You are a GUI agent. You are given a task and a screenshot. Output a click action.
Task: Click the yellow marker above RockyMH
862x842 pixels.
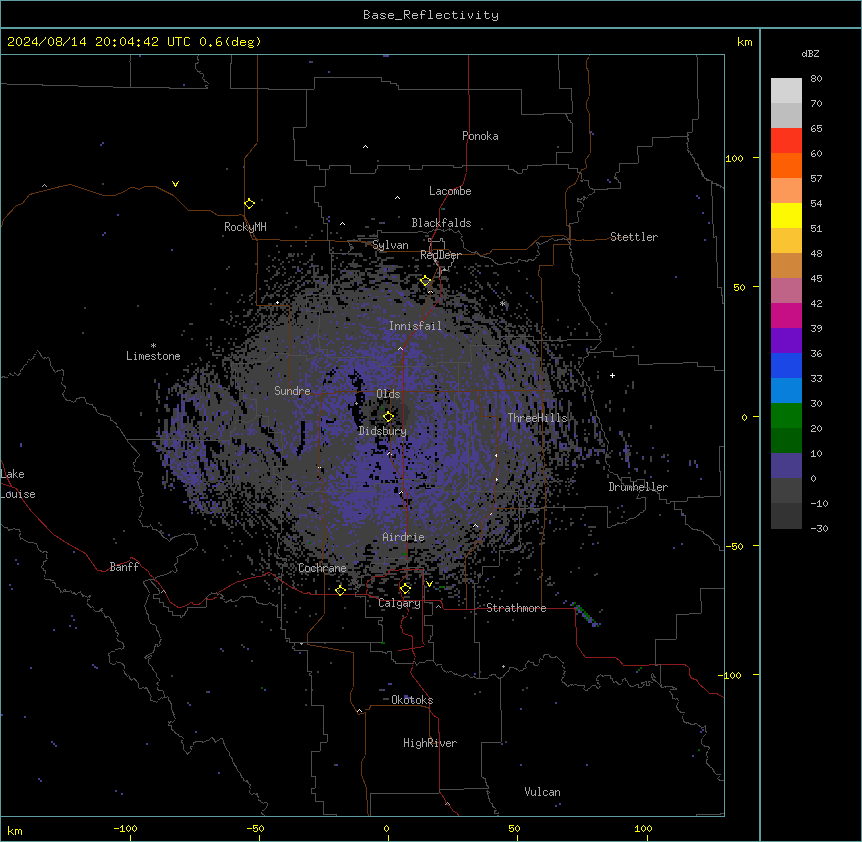249,203
